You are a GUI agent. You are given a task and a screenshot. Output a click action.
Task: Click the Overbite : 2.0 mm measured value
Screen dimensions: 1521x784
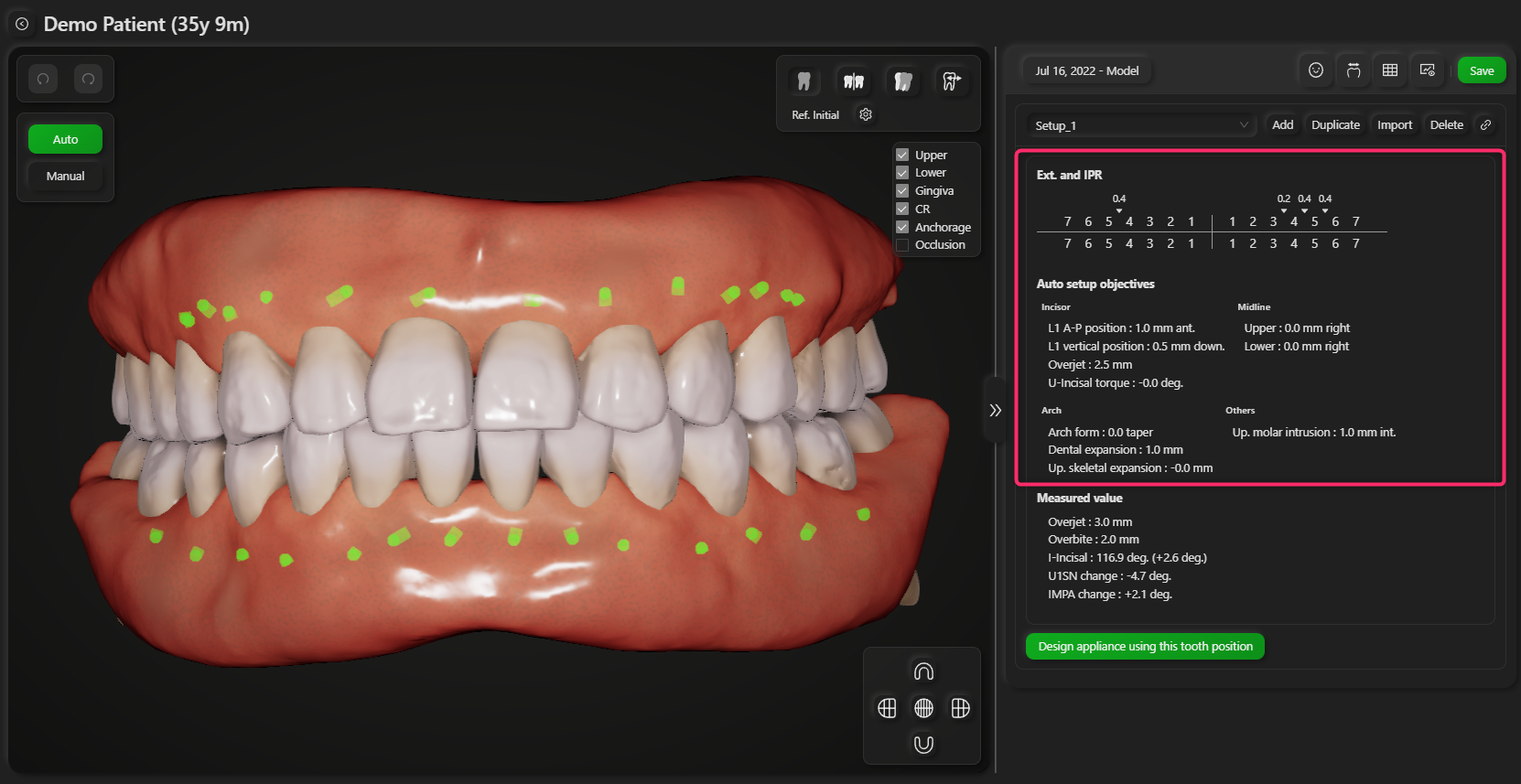click(1094, 540)
